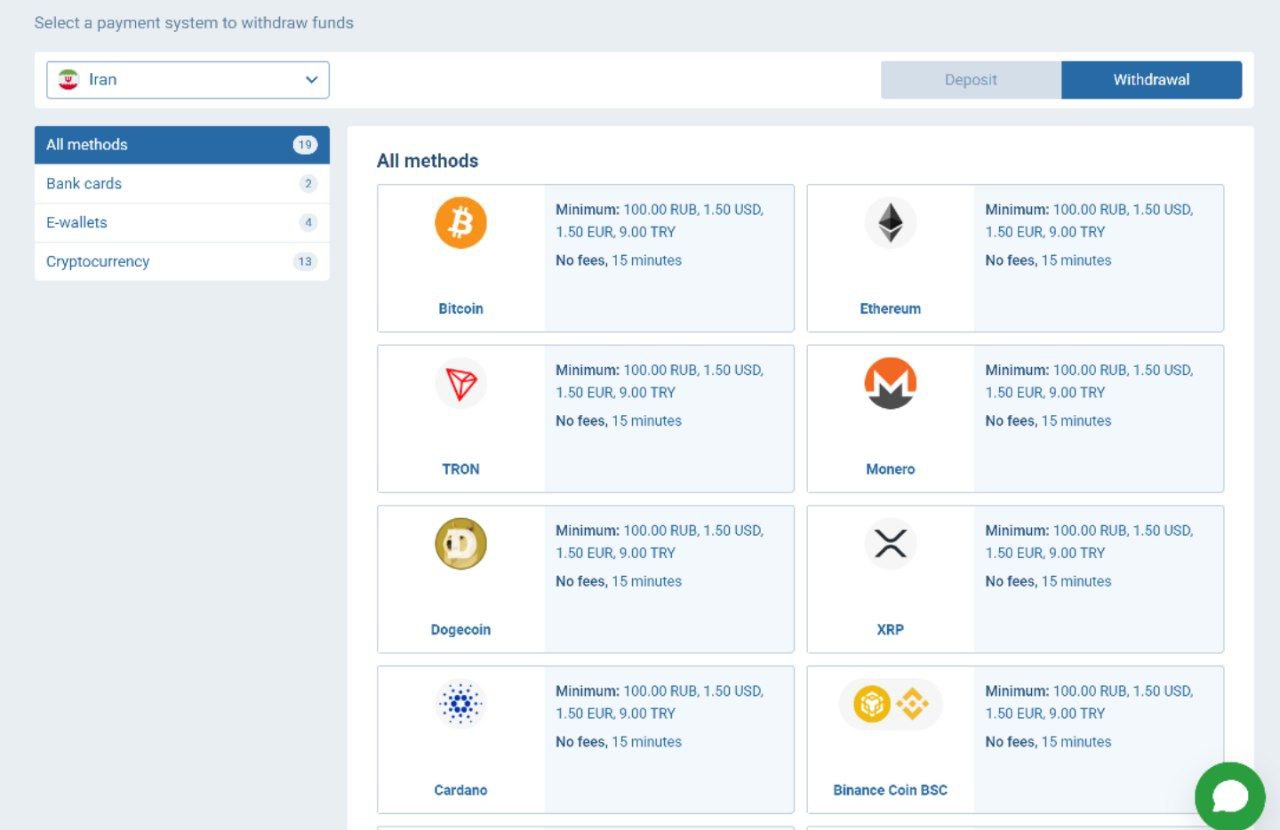Select the Dogecoin coin icon
Viewport: 1280px width, 830px height.
tap(460, 544)
